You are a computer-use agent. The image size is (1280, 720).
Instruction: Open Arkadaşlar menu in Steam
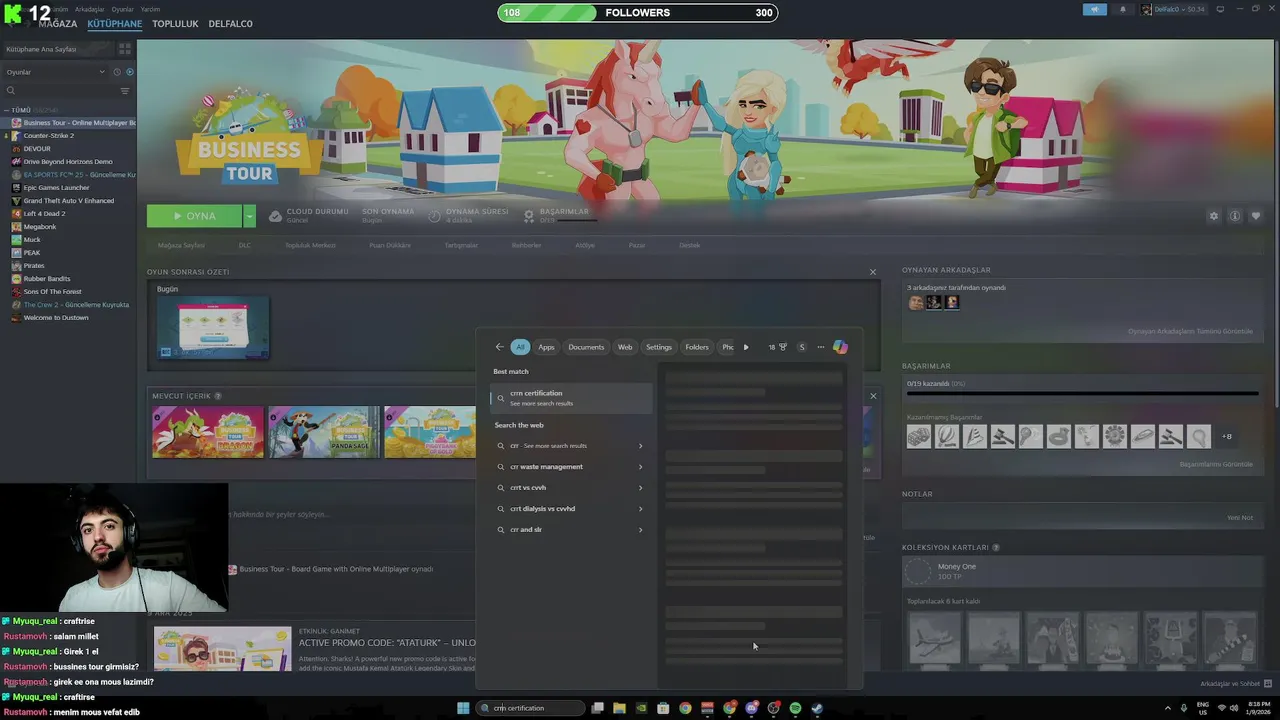pos(89,9)
